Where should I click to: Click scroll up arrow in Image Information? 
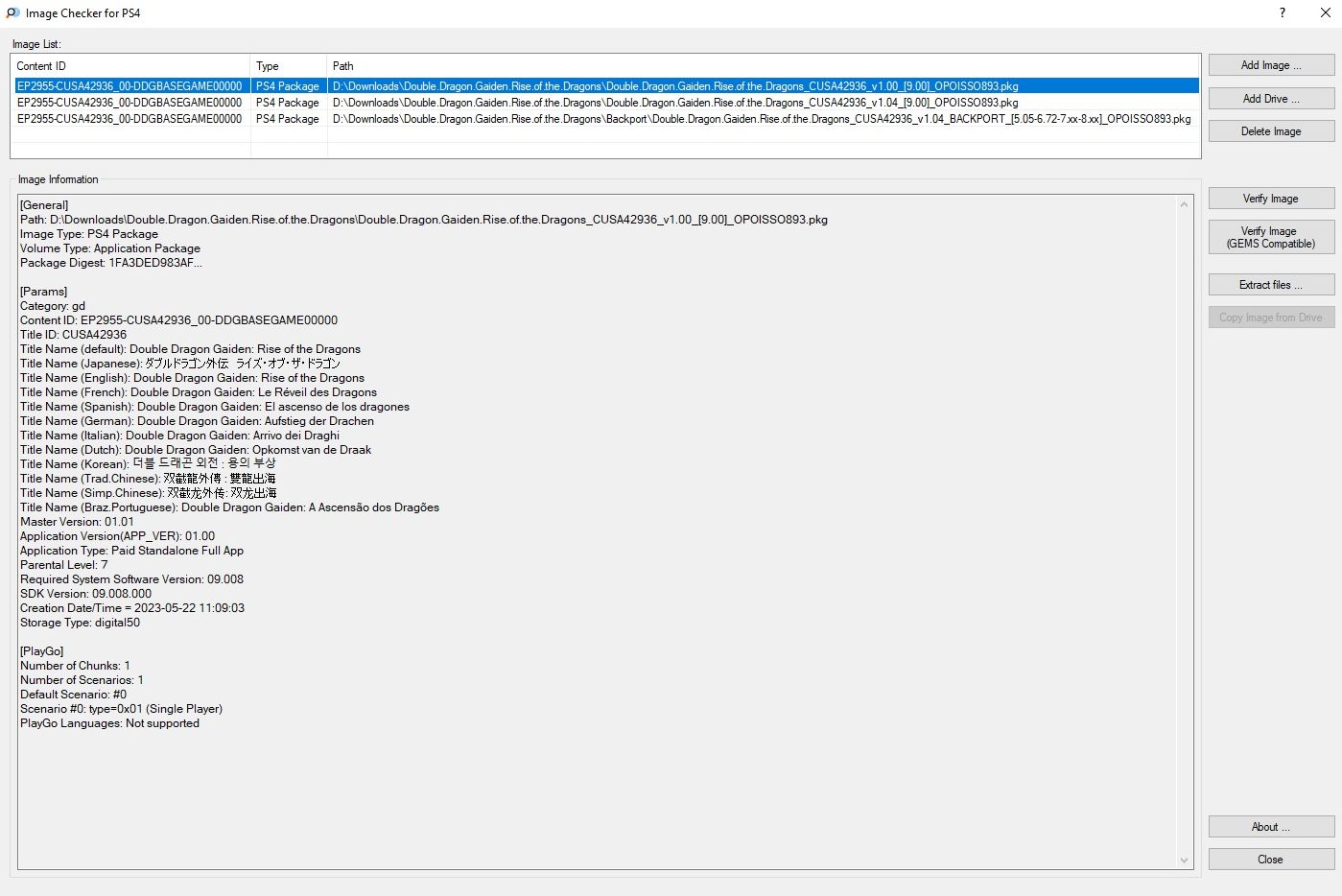tap(1184, 204)
